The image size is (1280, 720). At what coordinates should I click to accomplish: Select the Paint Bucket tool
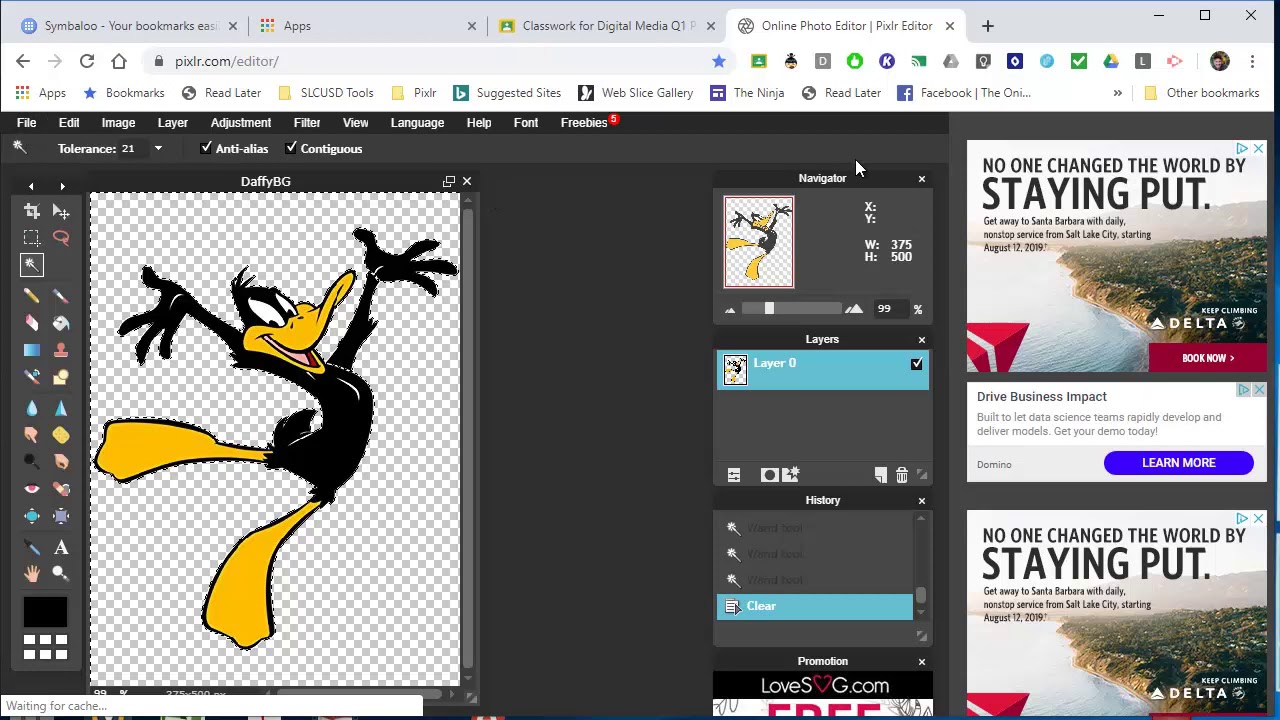[x=61, y=323]
